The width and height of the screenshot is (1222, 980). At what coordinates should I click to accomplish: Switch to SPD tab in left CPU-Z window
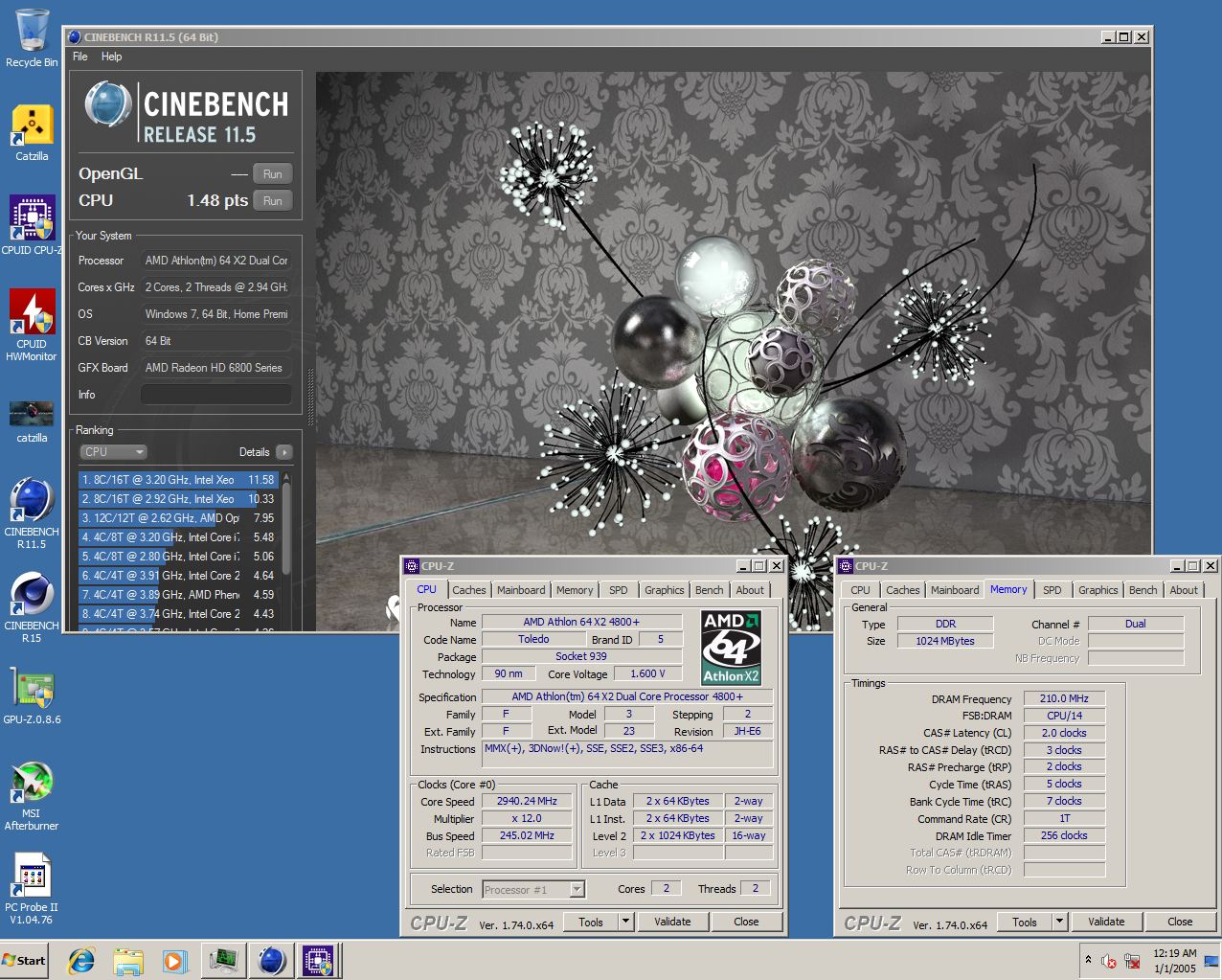[x=619, y=590]
